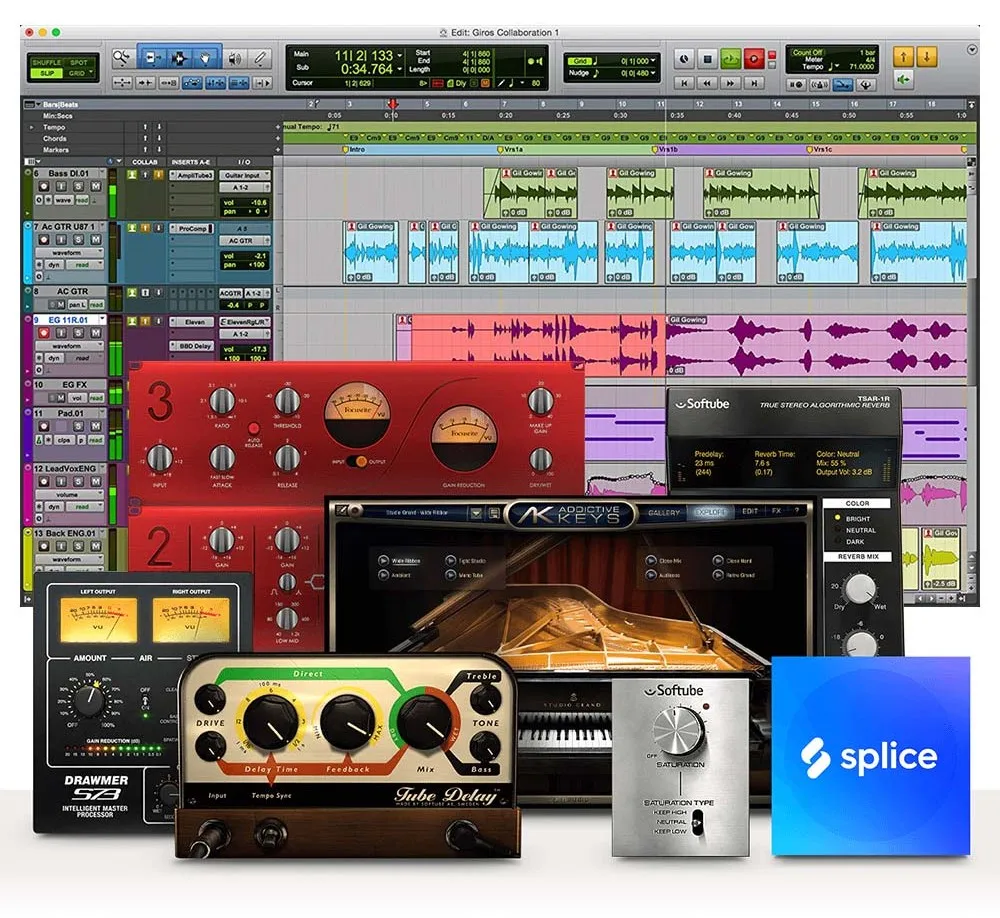Viewport: 1000px width, 918px height.
Task: Adjust the Tube Delay Mix knob
Action: tap(423, 723)
